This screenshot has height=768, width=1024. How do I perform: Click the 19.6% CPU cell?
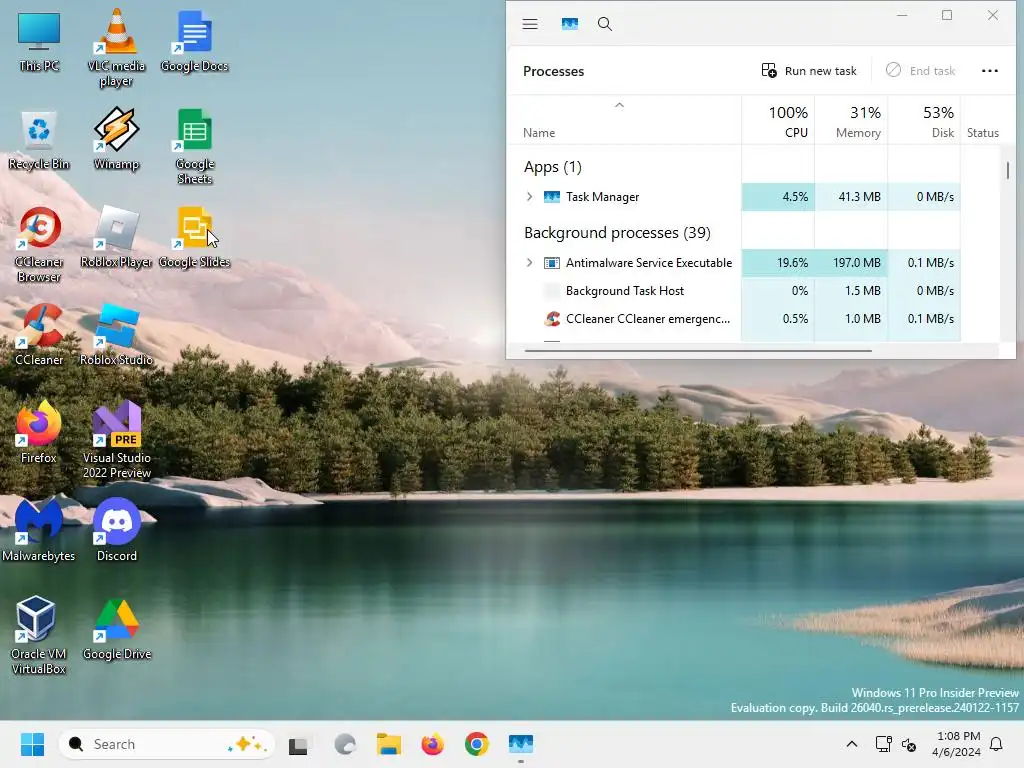coord(778,263)
